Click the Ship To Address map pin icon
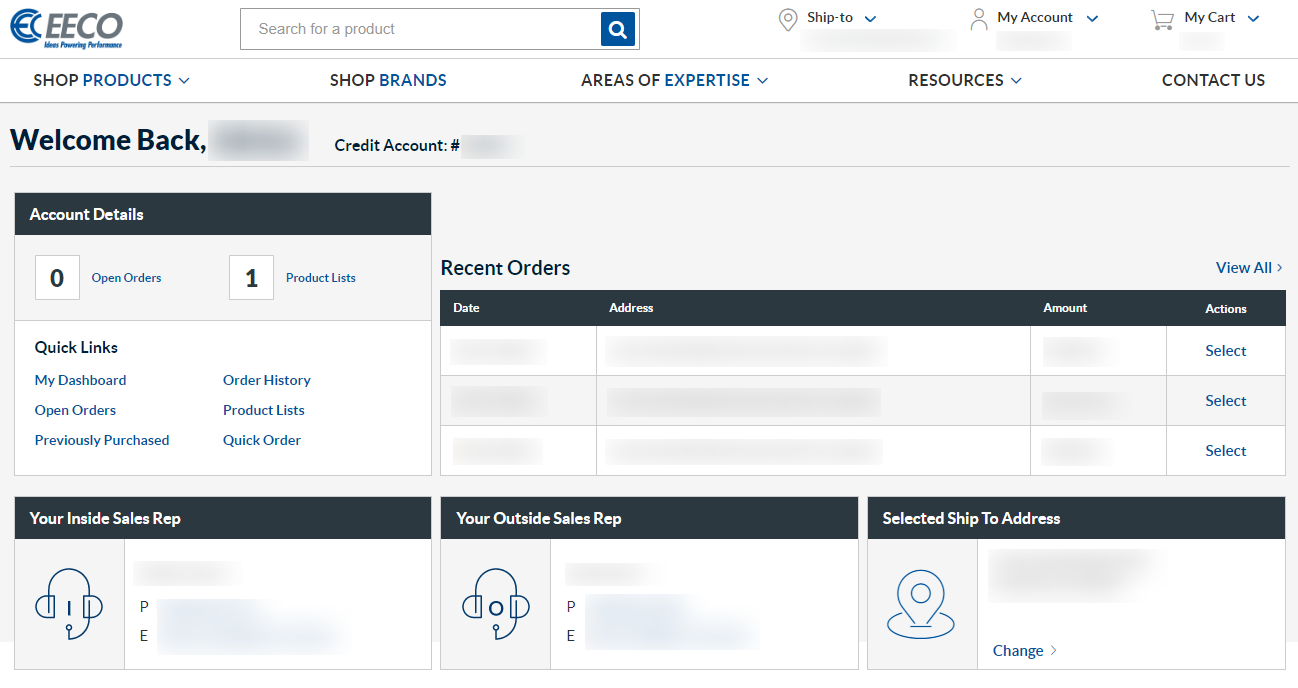 921,604
